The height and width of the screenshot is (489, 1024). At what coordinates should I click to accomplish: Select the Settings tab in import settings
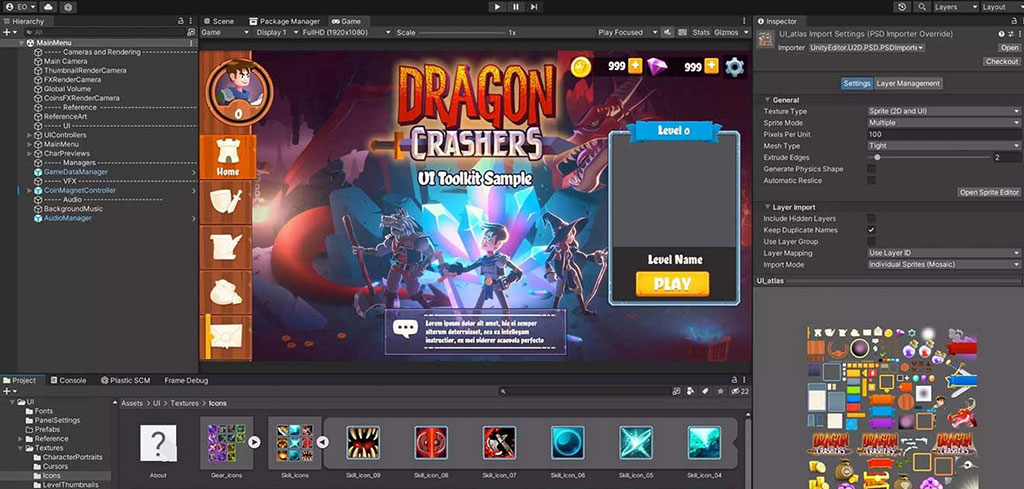pyautogui.click(x=857, y=84)
